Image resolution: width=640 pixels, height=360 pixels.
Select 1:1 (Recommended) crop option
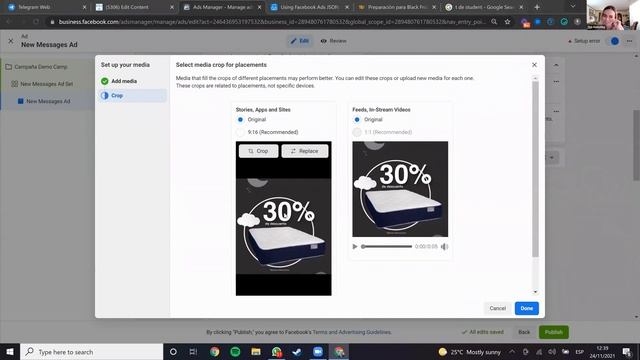coord(357,132)
